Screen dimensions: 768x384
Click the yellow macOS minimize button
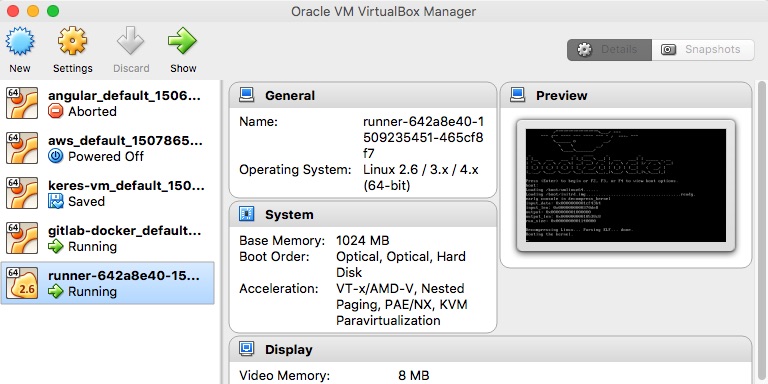coord(33,11)
